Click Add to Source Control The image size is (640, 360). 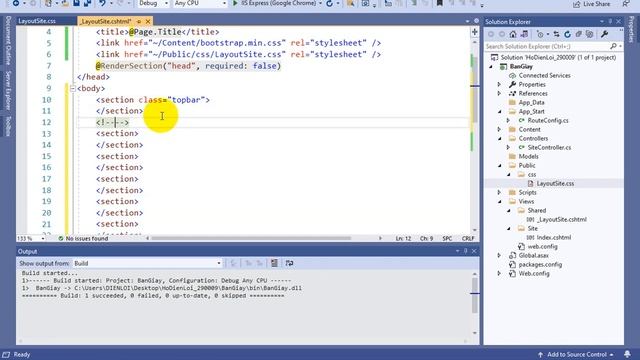click(x=576, y=354)
